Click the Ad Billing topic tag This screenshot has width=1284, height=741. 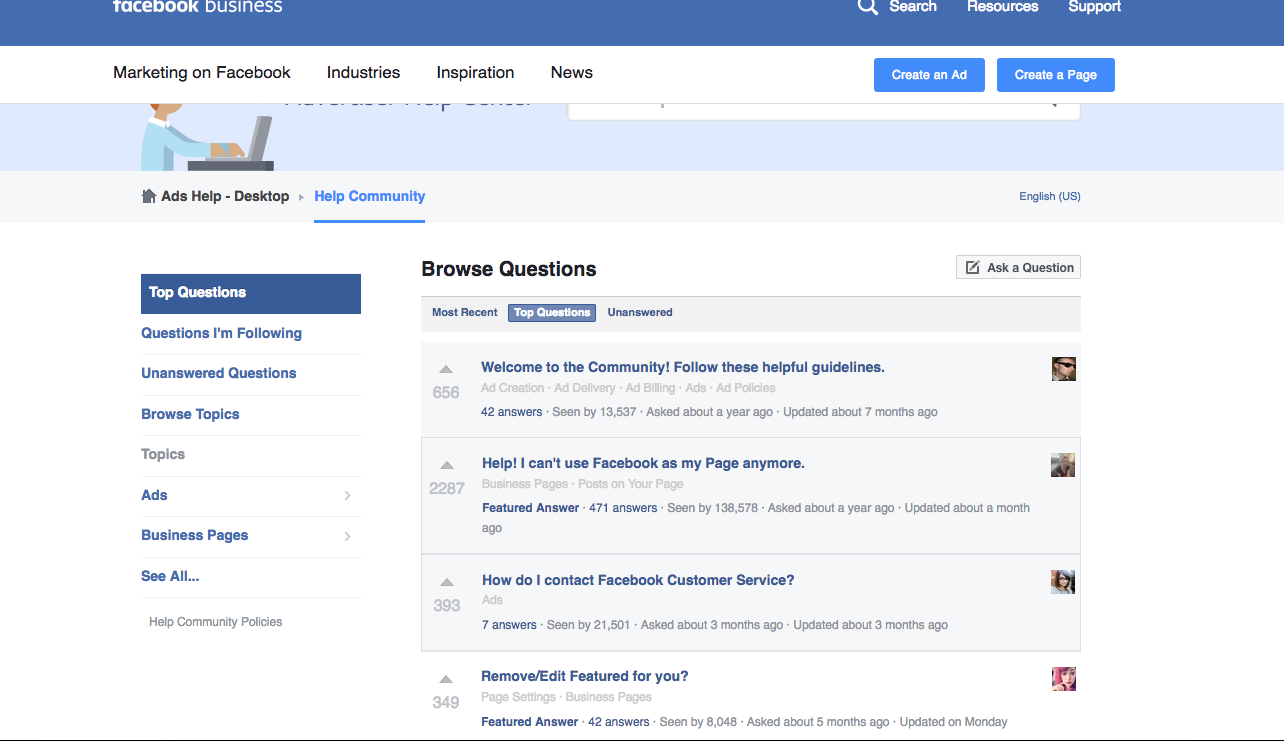pos(651,388)
